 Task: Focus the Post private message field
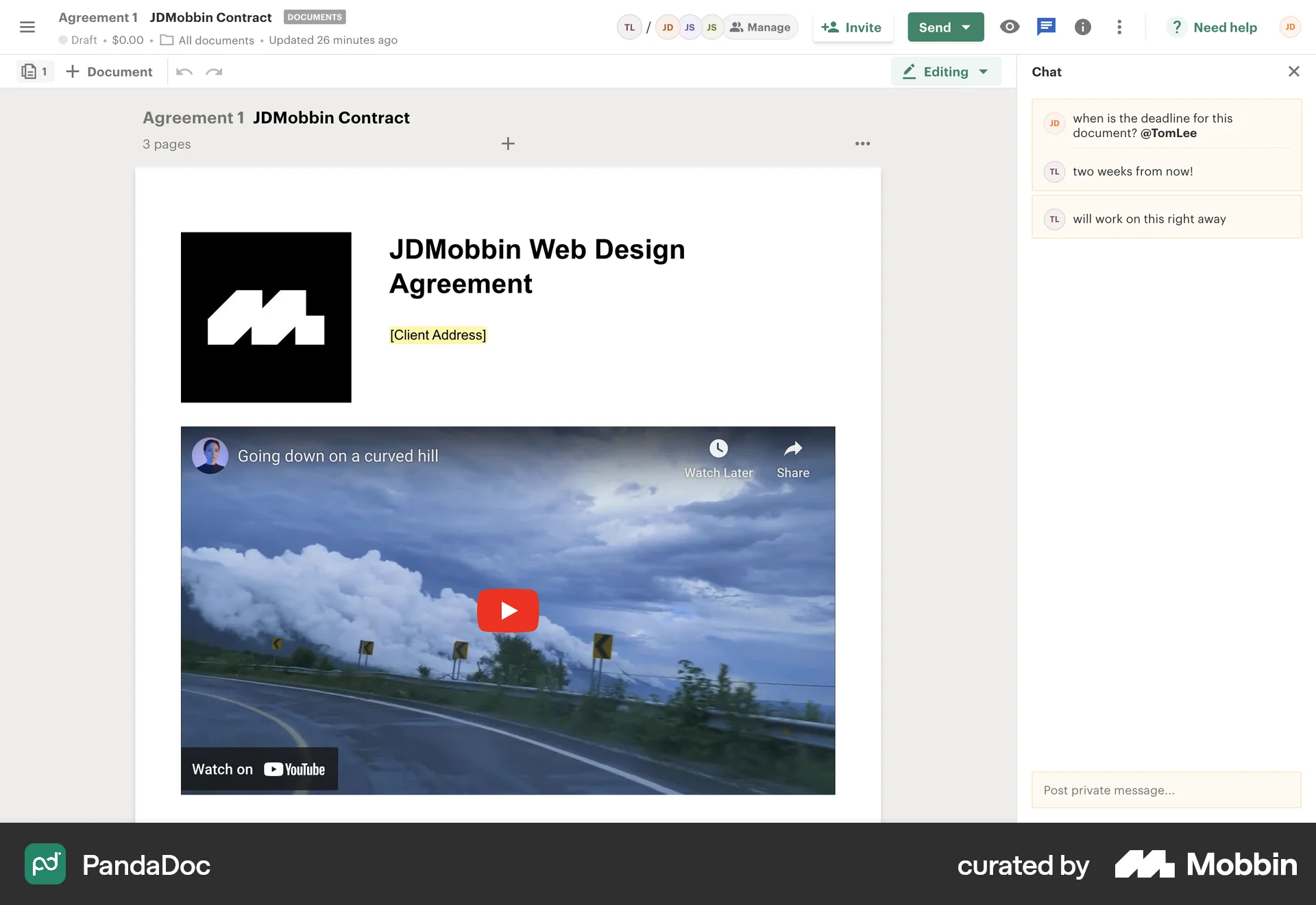click(1165, 791)
